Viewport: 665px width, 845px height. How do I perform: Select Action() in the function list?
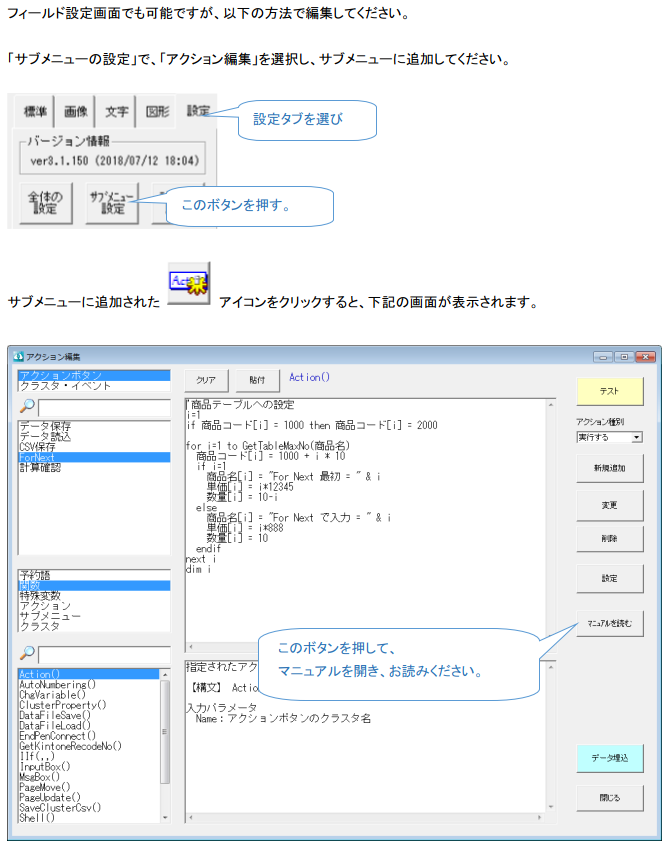point(89,674)
